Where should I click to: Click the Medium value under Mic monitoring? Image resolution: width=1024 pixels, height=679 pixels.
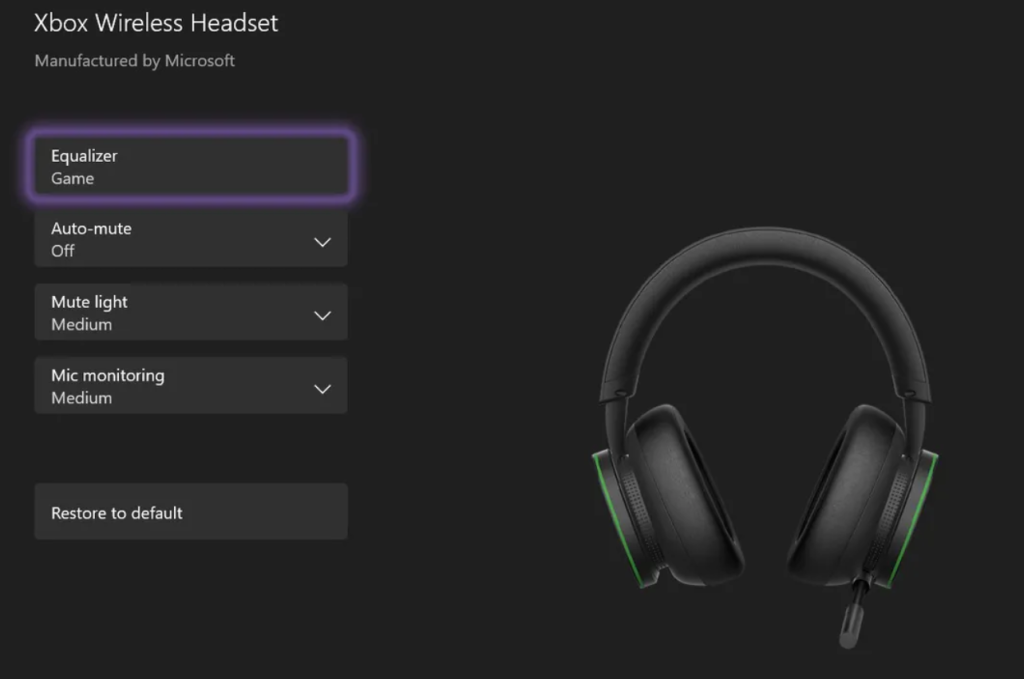82,398
